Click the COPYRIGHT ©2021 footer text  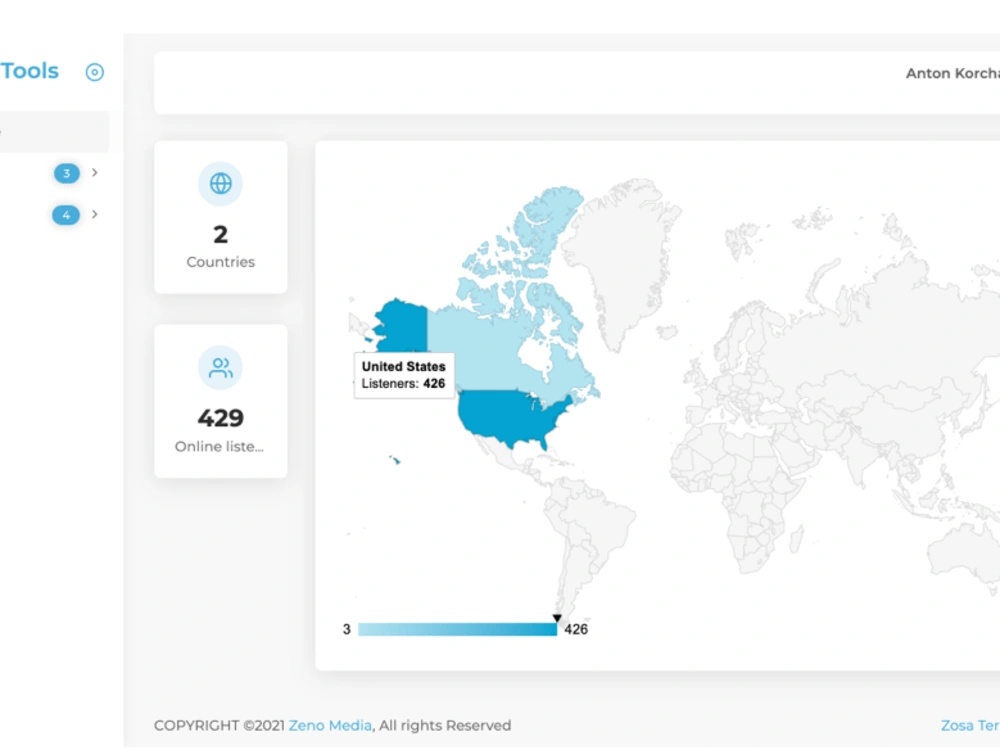point(219,726)
